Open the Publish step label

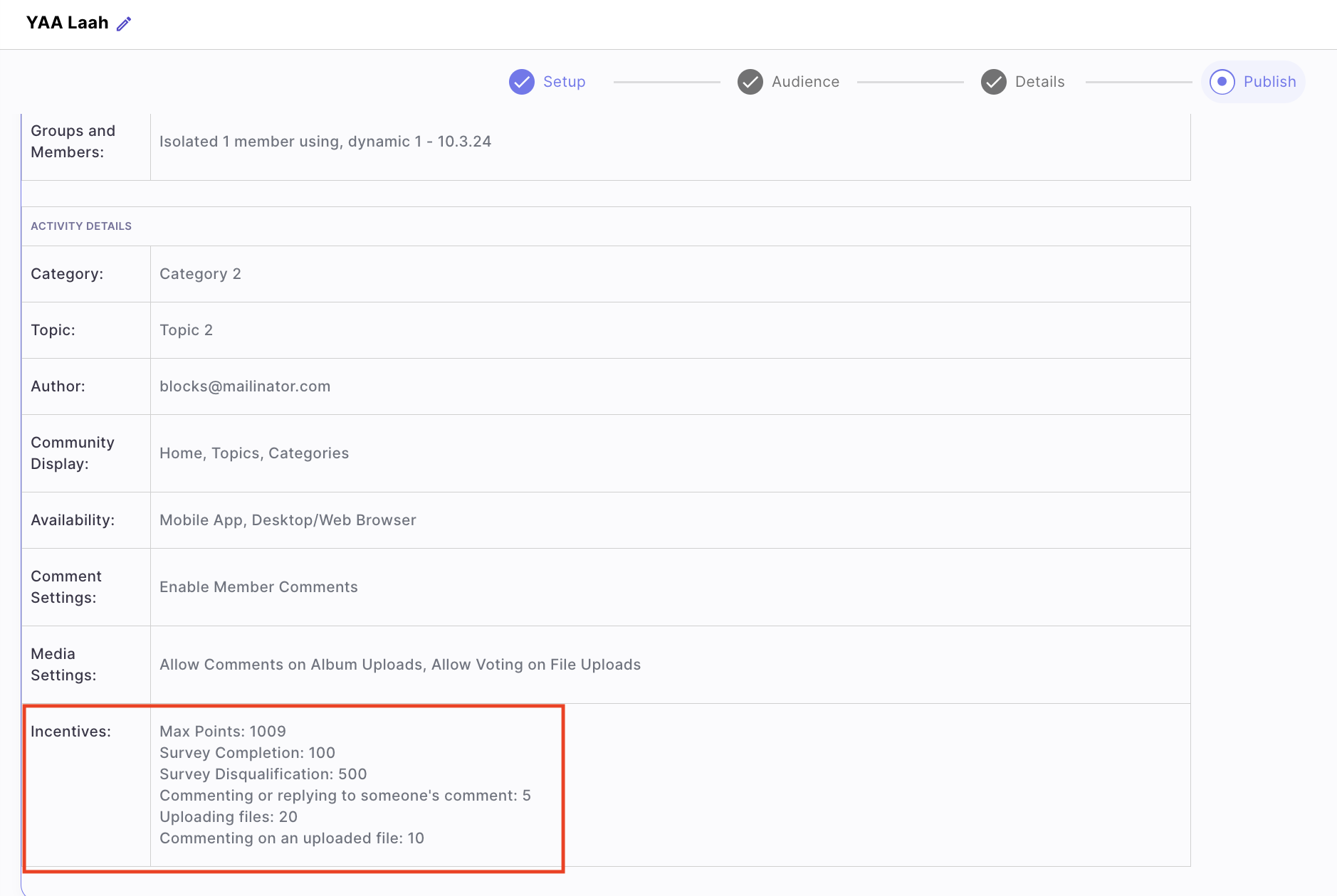[x=1269, y=82]
